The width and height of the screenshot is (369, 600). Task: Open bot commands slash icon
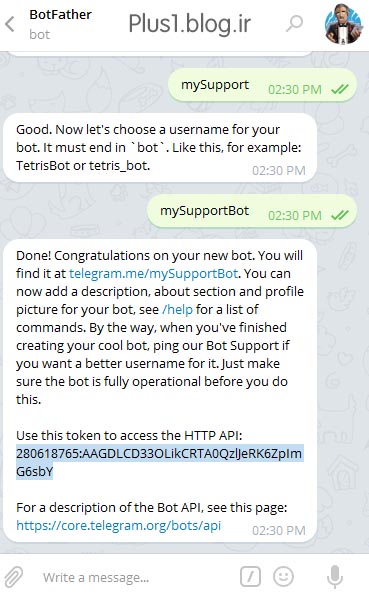250,576
